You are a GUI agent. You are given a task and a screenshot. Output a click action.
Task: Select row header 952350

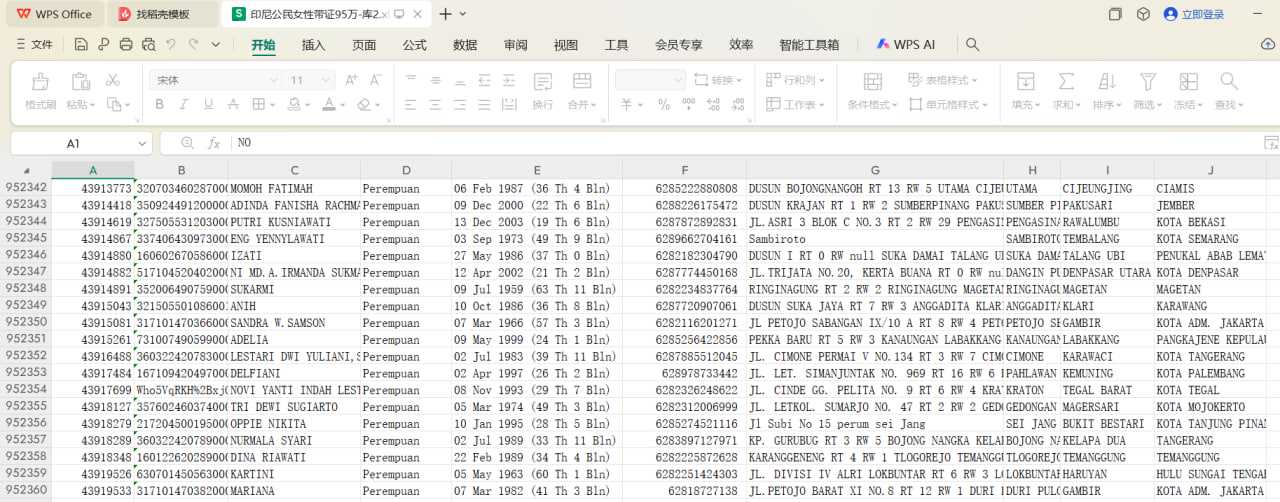(x=25, y=323)
